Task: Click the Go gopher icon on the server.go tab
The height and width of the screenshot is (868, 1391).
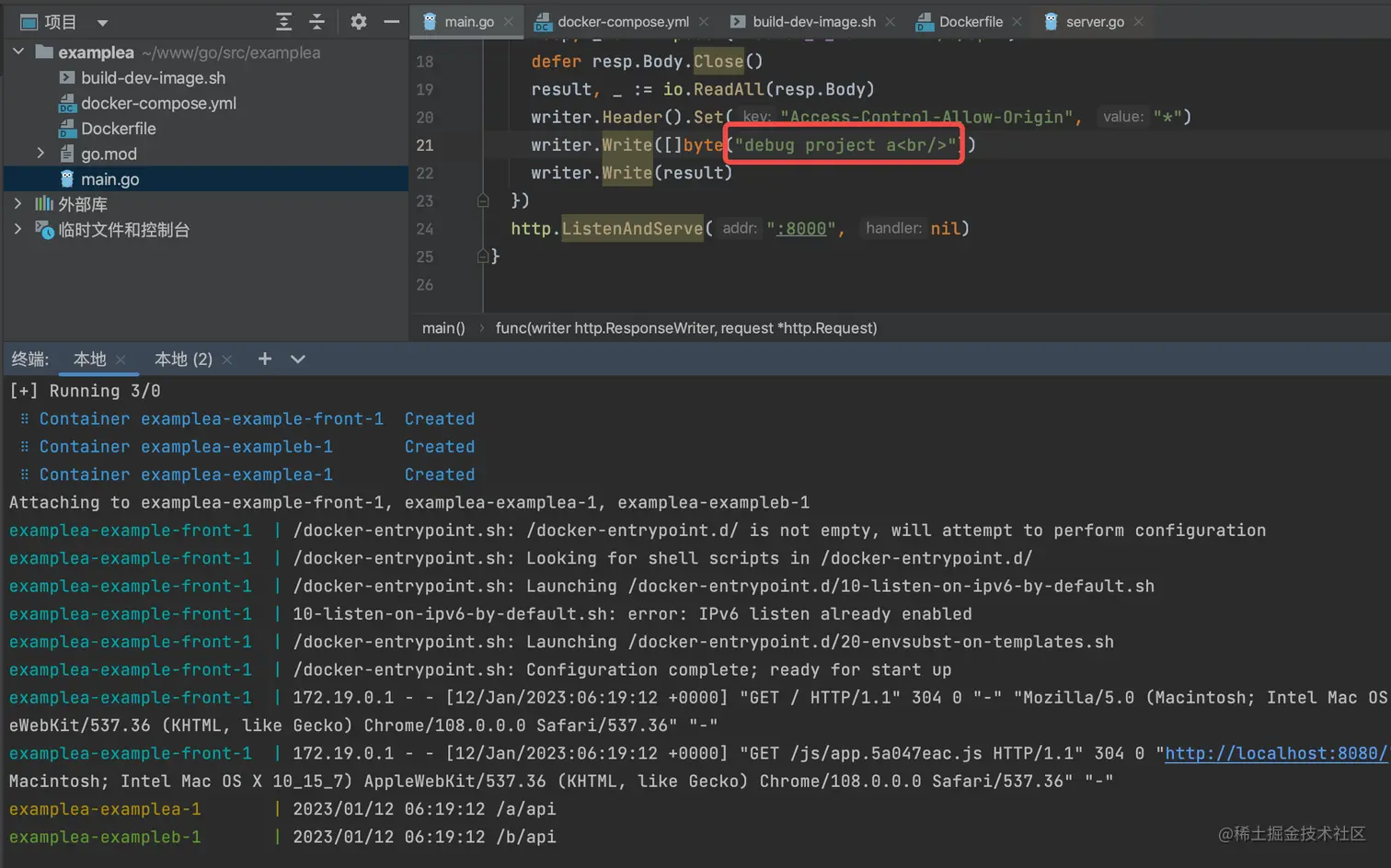Action: [x=1051, y=21]
